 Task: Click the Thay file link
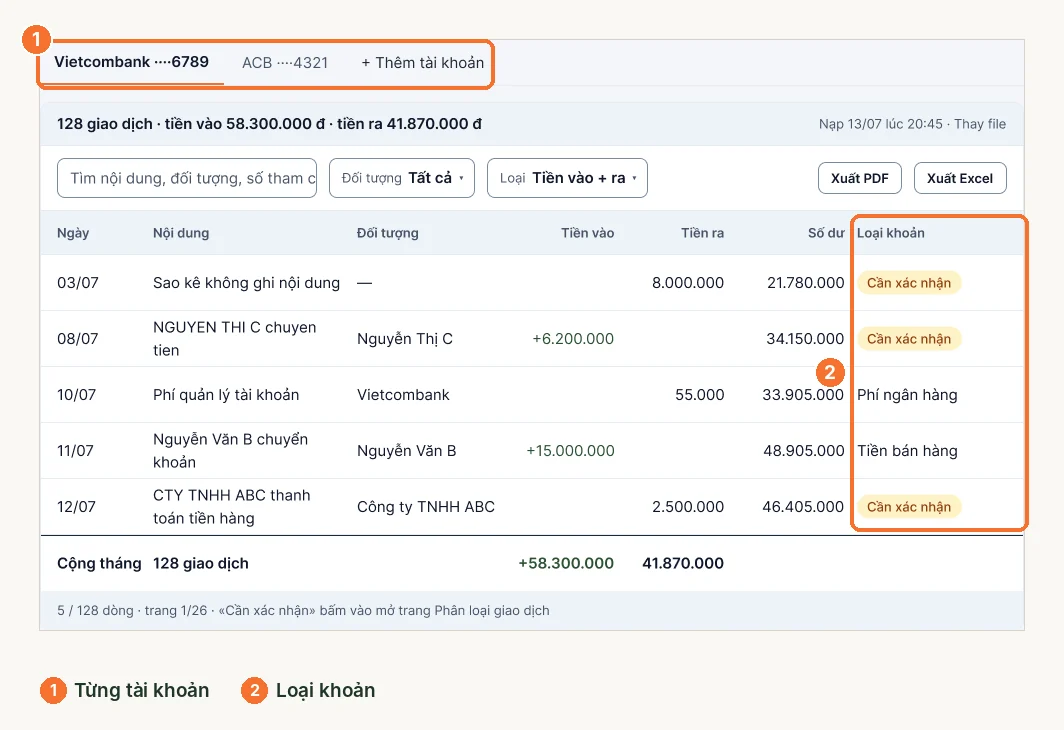(x=980, y=124)
